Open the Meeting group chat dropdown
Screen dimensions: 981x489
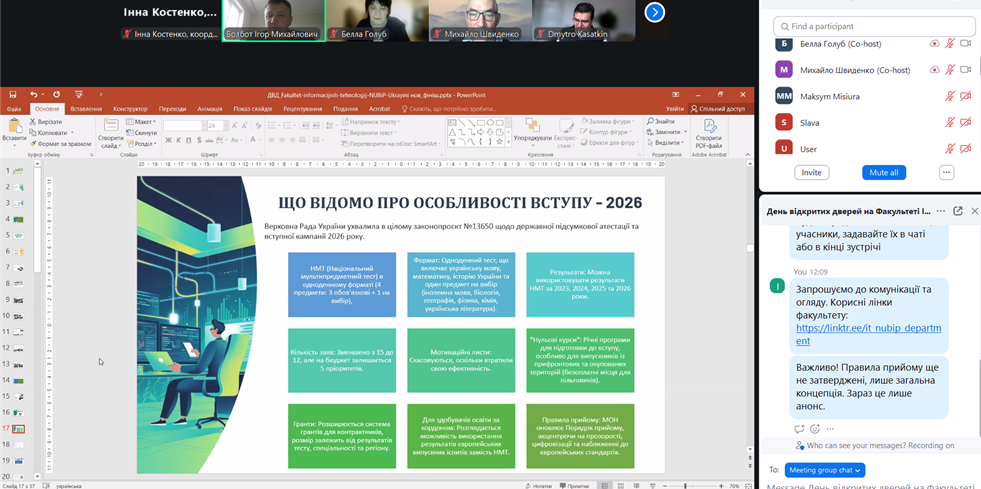(825, 470)
